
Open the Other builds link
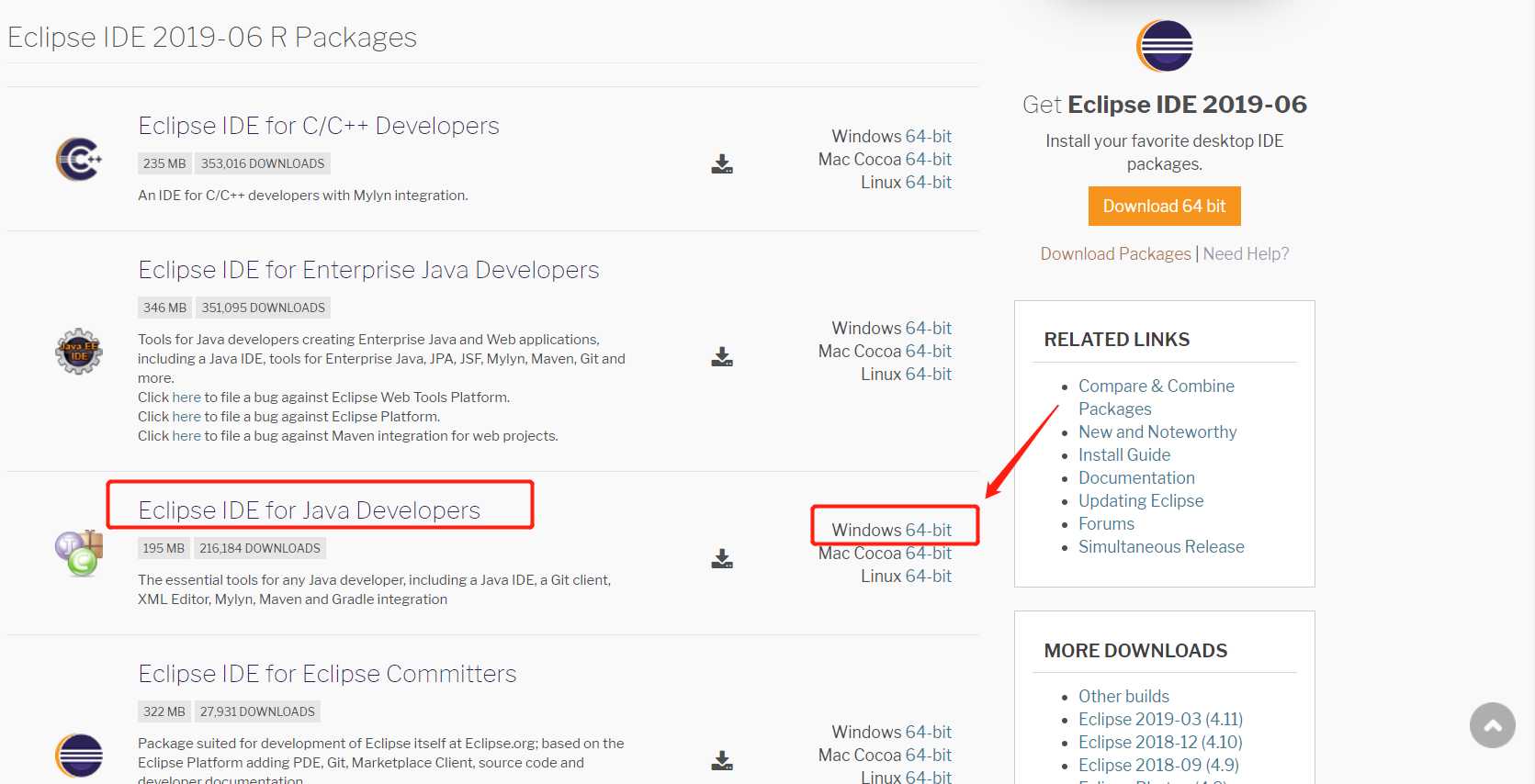[1123, 696]
